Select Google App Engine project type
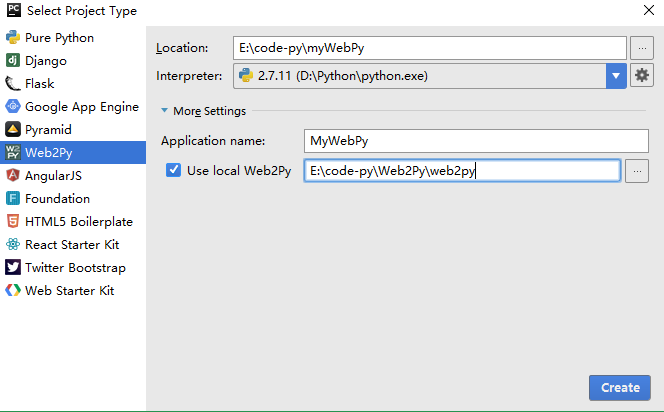This screenshot has height=412, width=664. pyautogui.click(x=73, y=106)
